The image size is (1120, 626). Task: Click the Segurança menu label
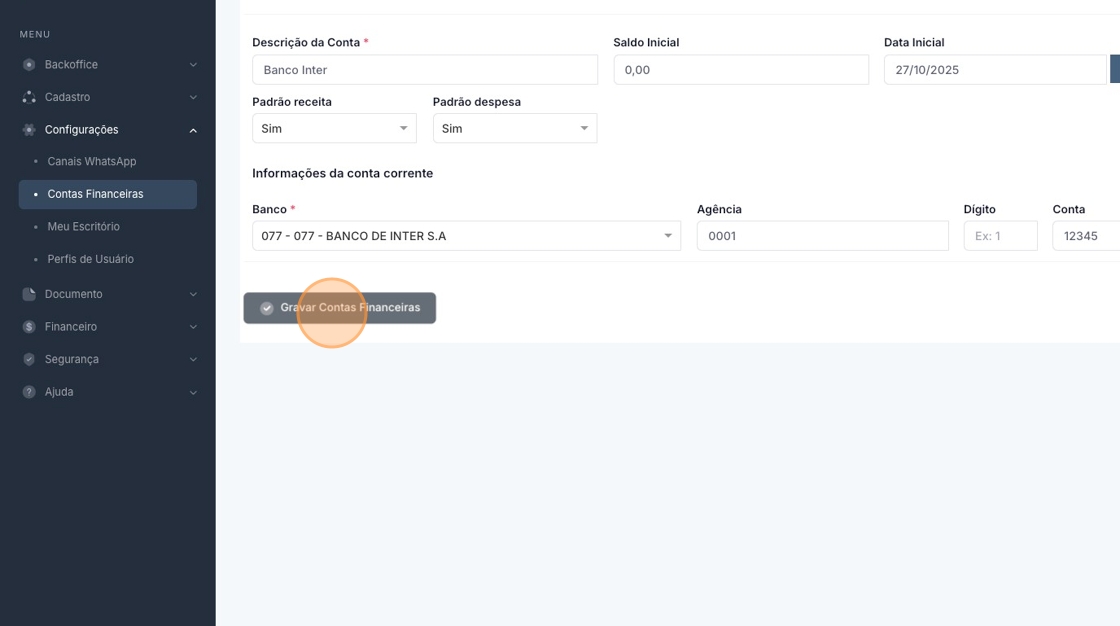click(x=71, y=359)
